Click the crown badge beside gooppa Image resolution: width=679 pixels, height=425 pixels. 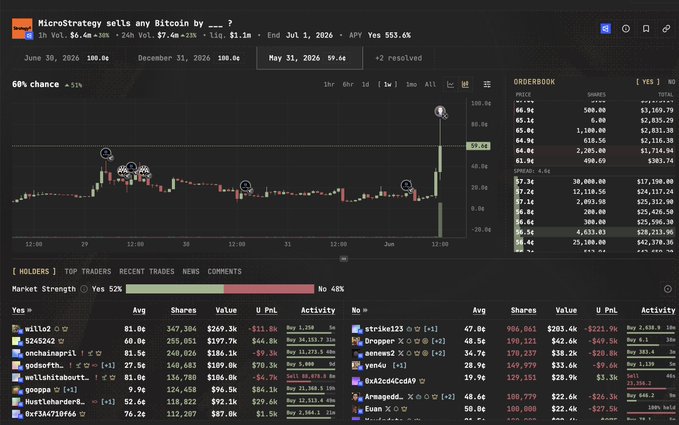coord(57,390)
